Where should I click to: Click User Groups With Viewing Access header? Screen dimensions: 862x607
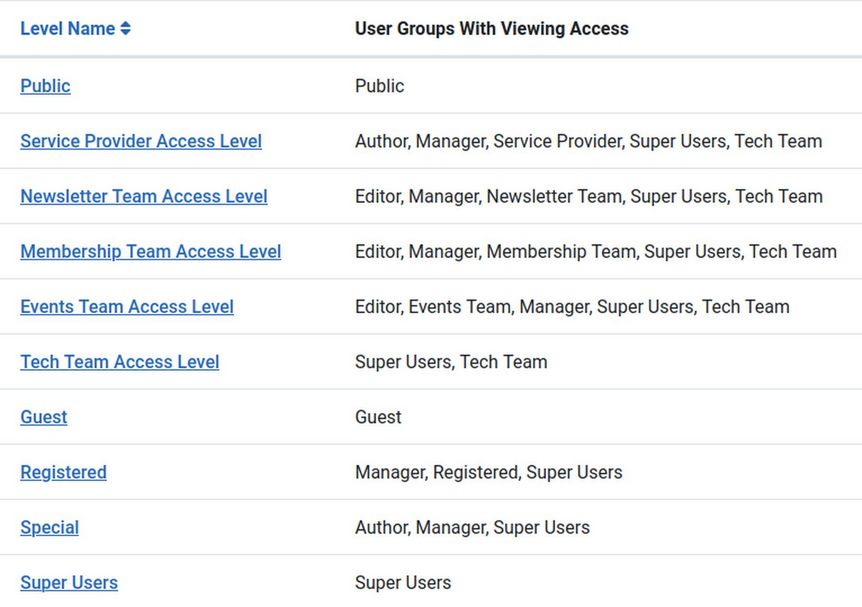[491, 29]
